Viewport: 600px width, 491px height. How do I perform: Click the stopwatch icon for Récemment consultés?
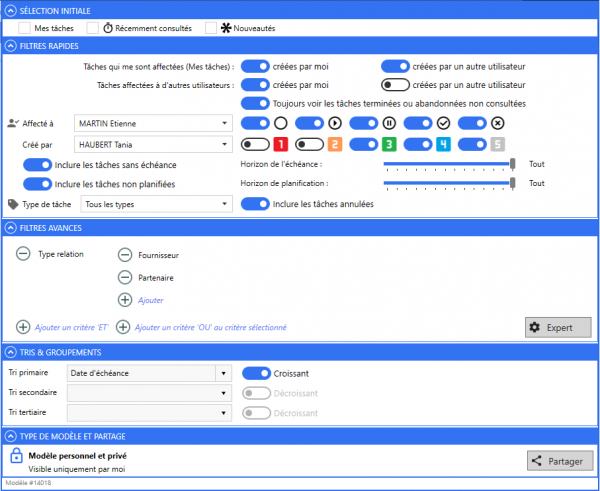[108, 28]
